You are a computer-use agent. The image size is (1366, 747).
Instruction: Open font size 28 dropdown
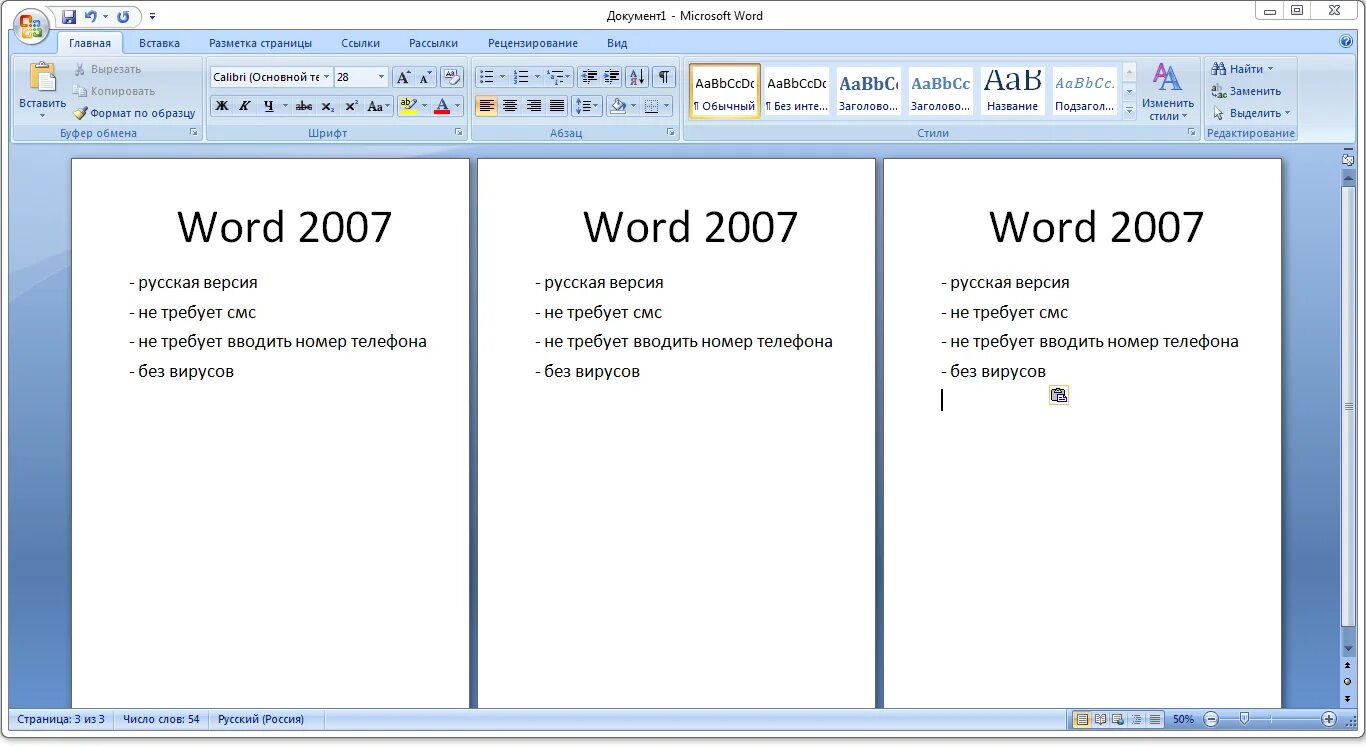pyautogui.click(x=381, y=77)
